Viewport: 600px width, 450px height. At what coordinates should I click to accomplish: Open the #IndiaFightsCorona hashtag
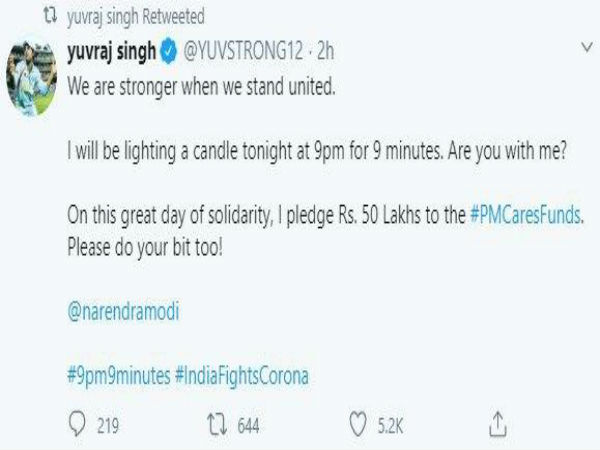(242, 376)
